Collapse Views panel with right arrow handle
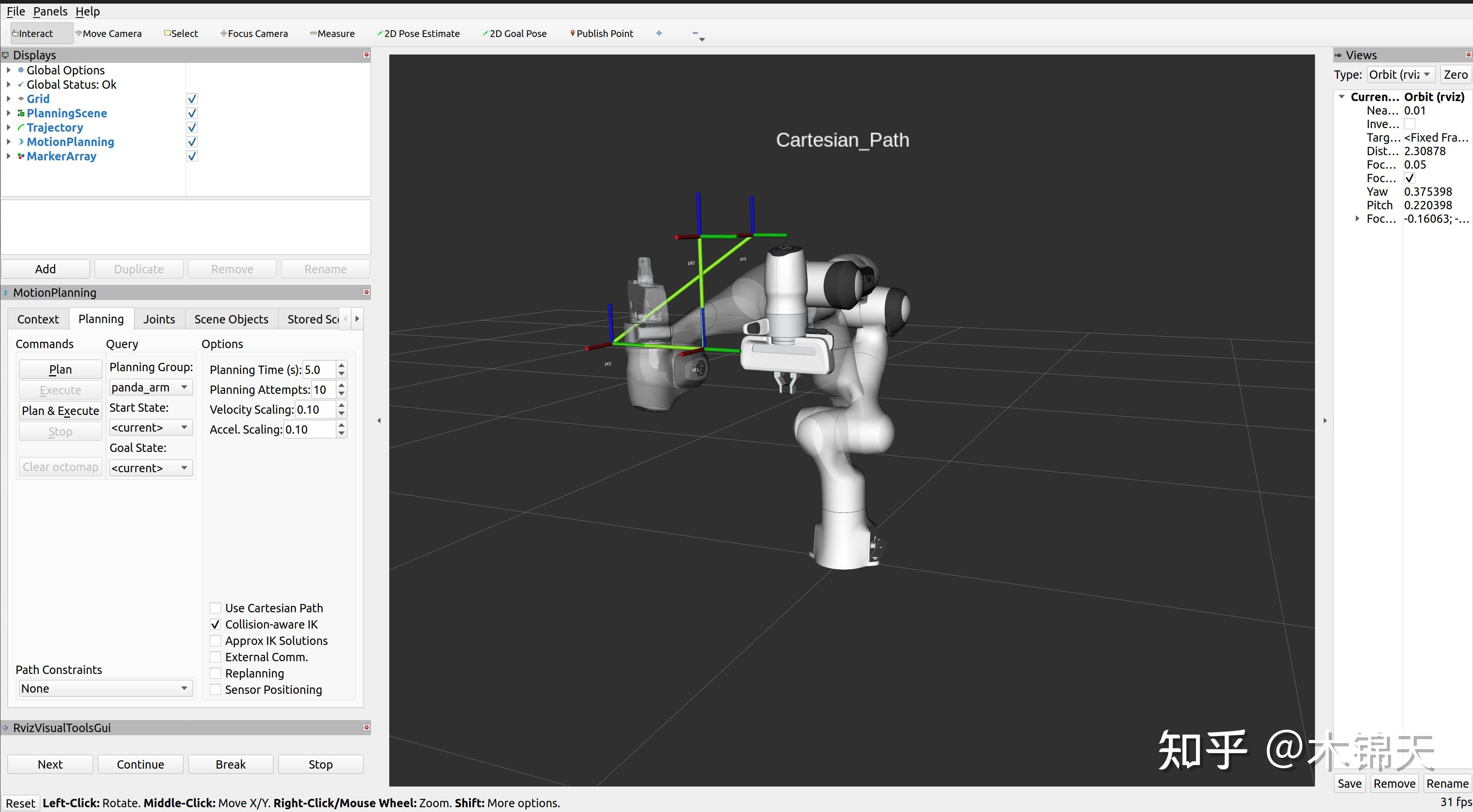Screen dimensions: 1473x812 point(1325,421)
